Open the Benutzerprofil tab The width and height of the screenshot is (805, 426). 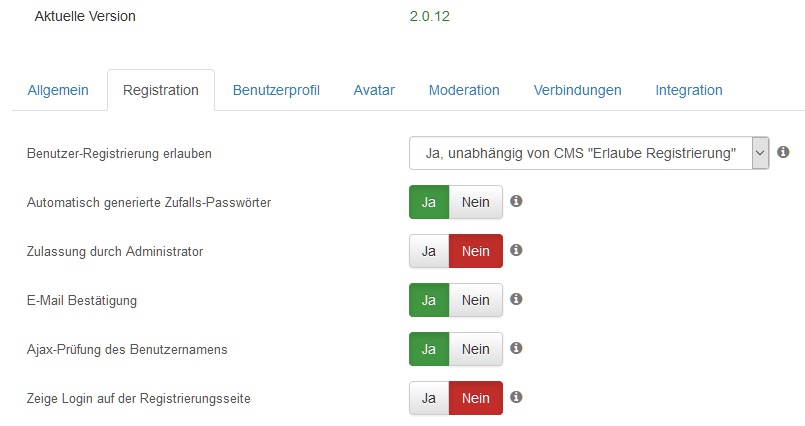click(276, 90)
